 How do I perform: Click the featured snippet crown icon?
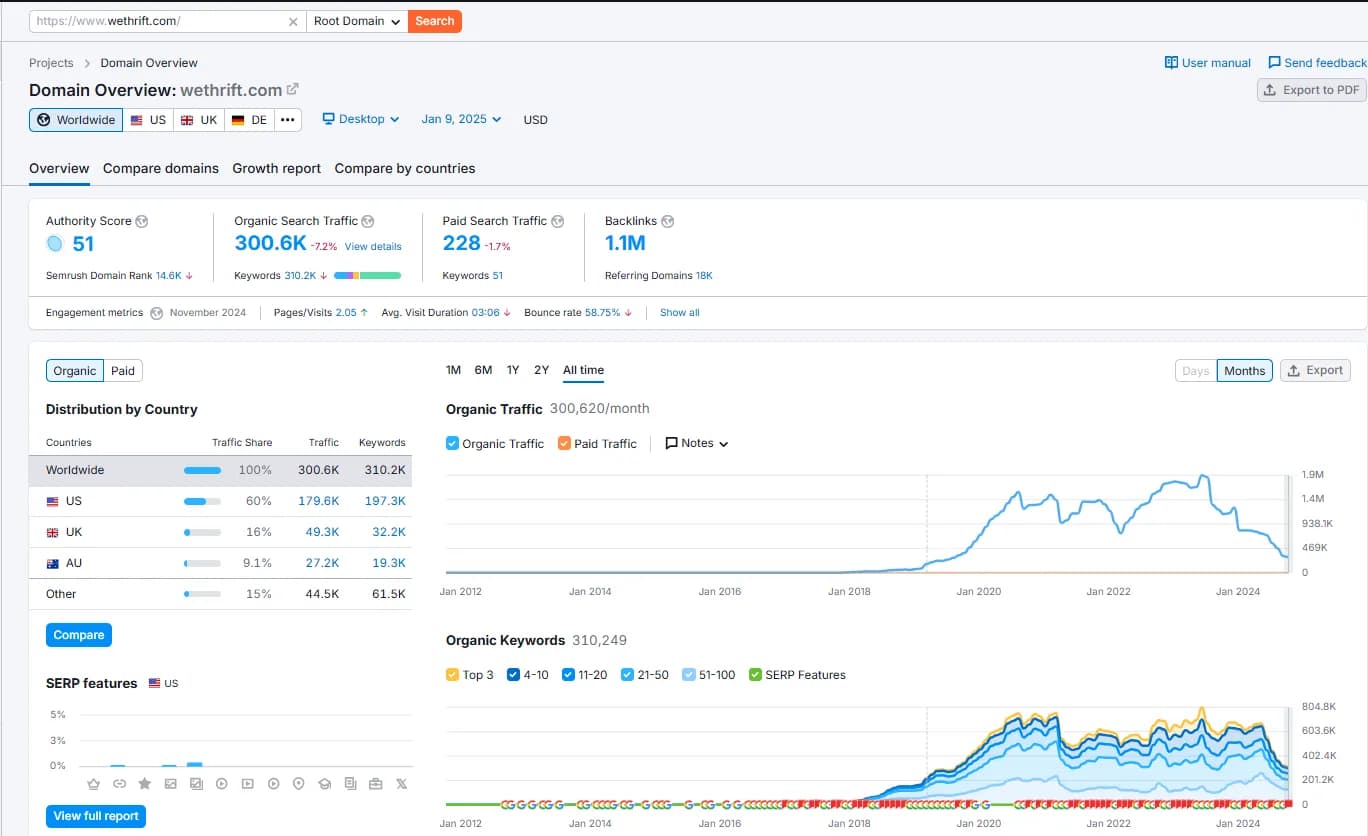pyautogui.click(x=94, y=784)
